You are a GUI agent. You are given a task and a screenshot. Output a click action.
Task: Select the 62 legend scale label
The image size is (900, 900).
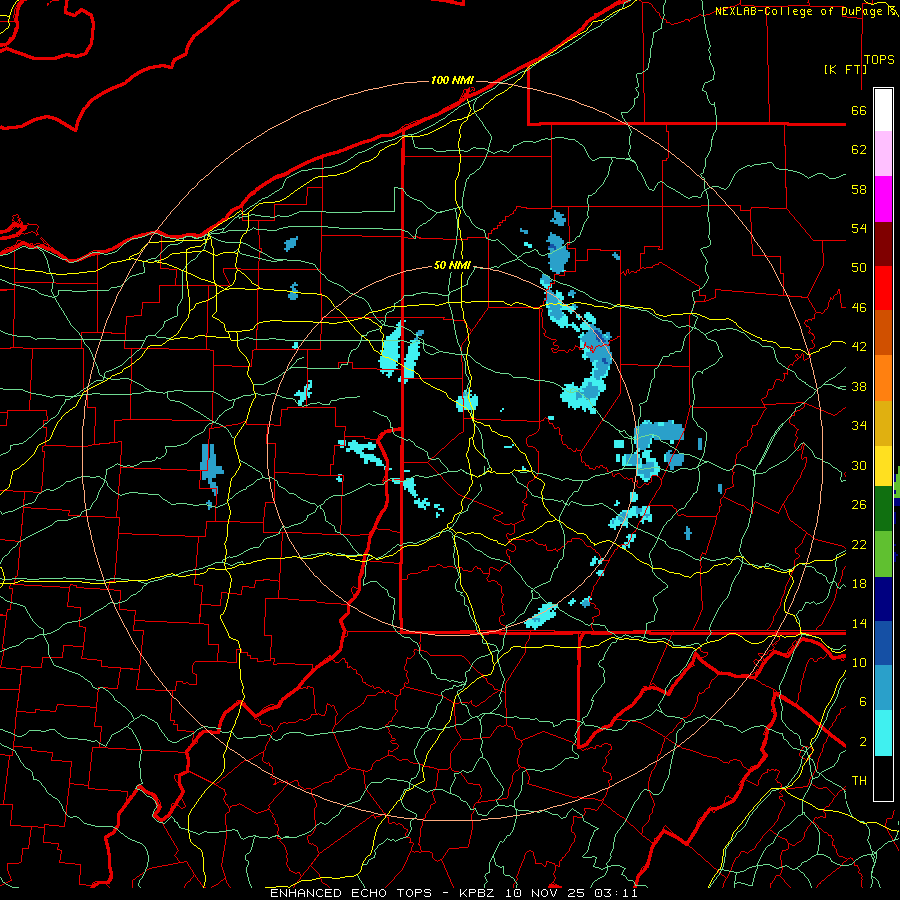(859, 150)
